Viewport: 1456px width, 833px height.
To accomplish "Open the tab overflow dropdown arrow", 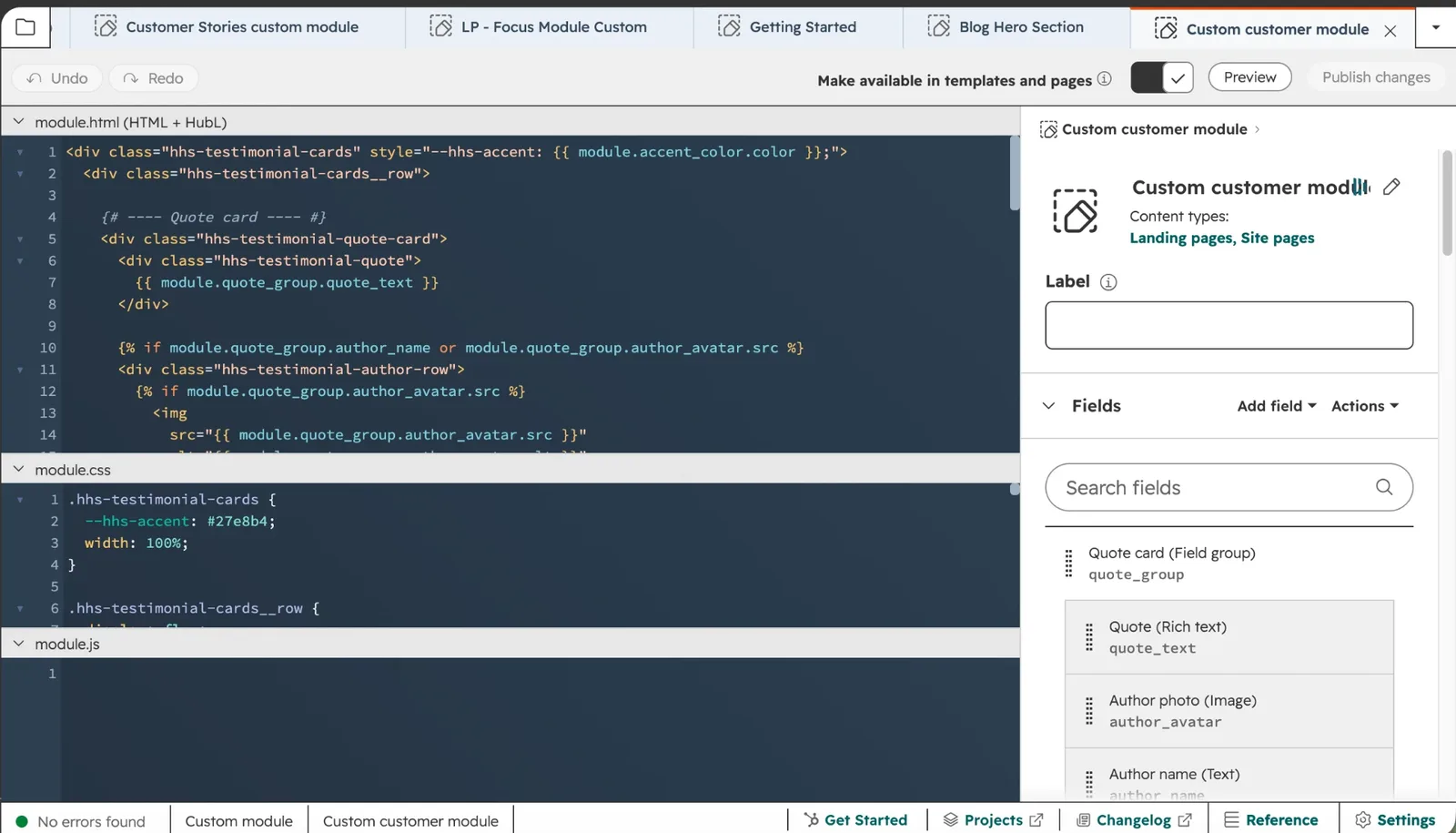I will point(1436,27).
